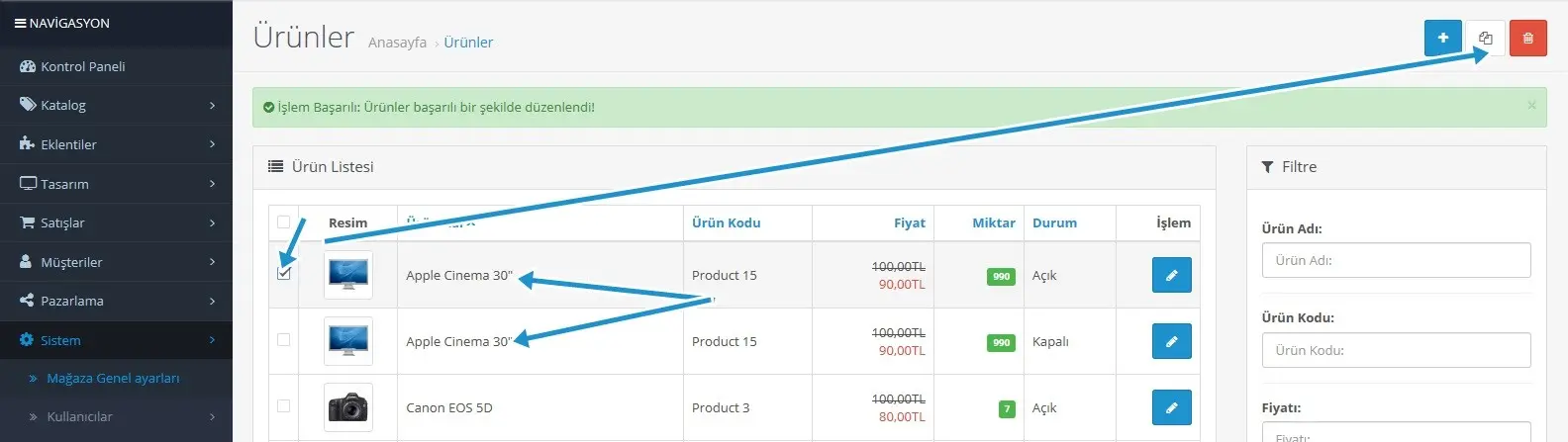Open the Müşteriler menu item
1568x442 pixels.
116,262
